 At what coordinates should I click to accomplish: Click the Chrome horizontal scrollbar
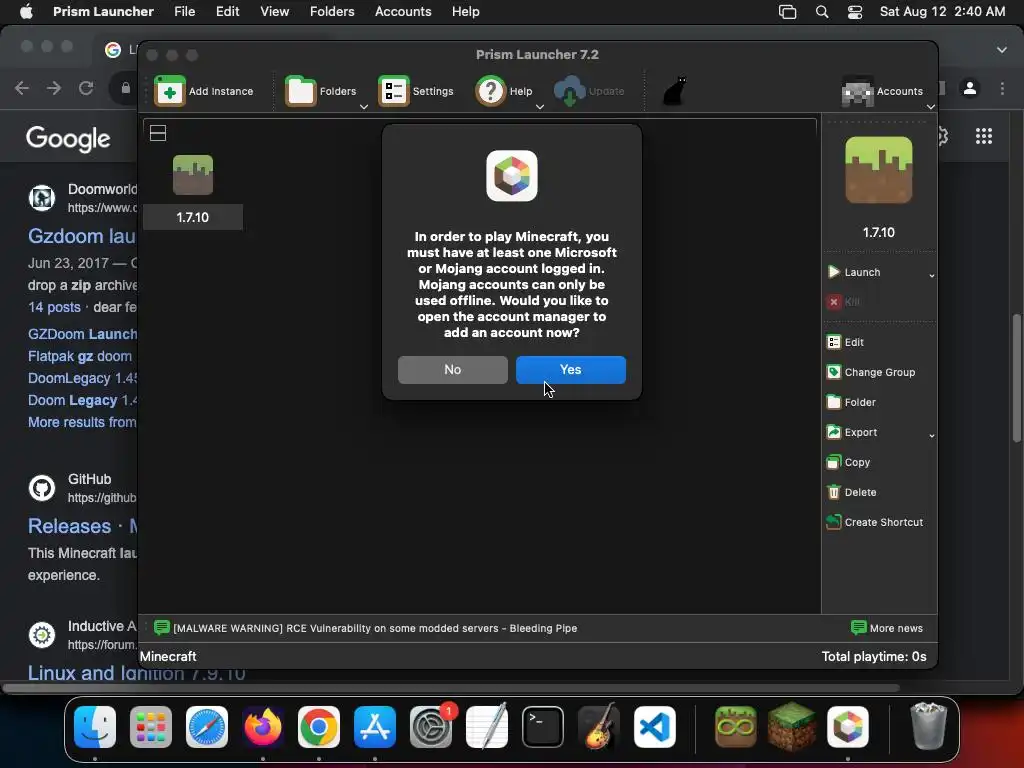(451, 688)
